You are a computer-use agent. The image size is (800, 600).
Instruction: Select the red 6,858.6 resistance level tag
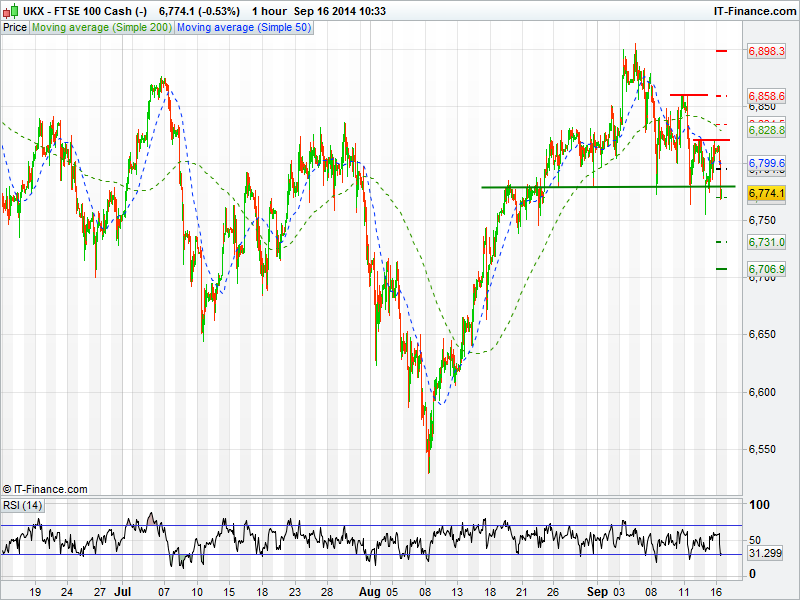(766, 96)
